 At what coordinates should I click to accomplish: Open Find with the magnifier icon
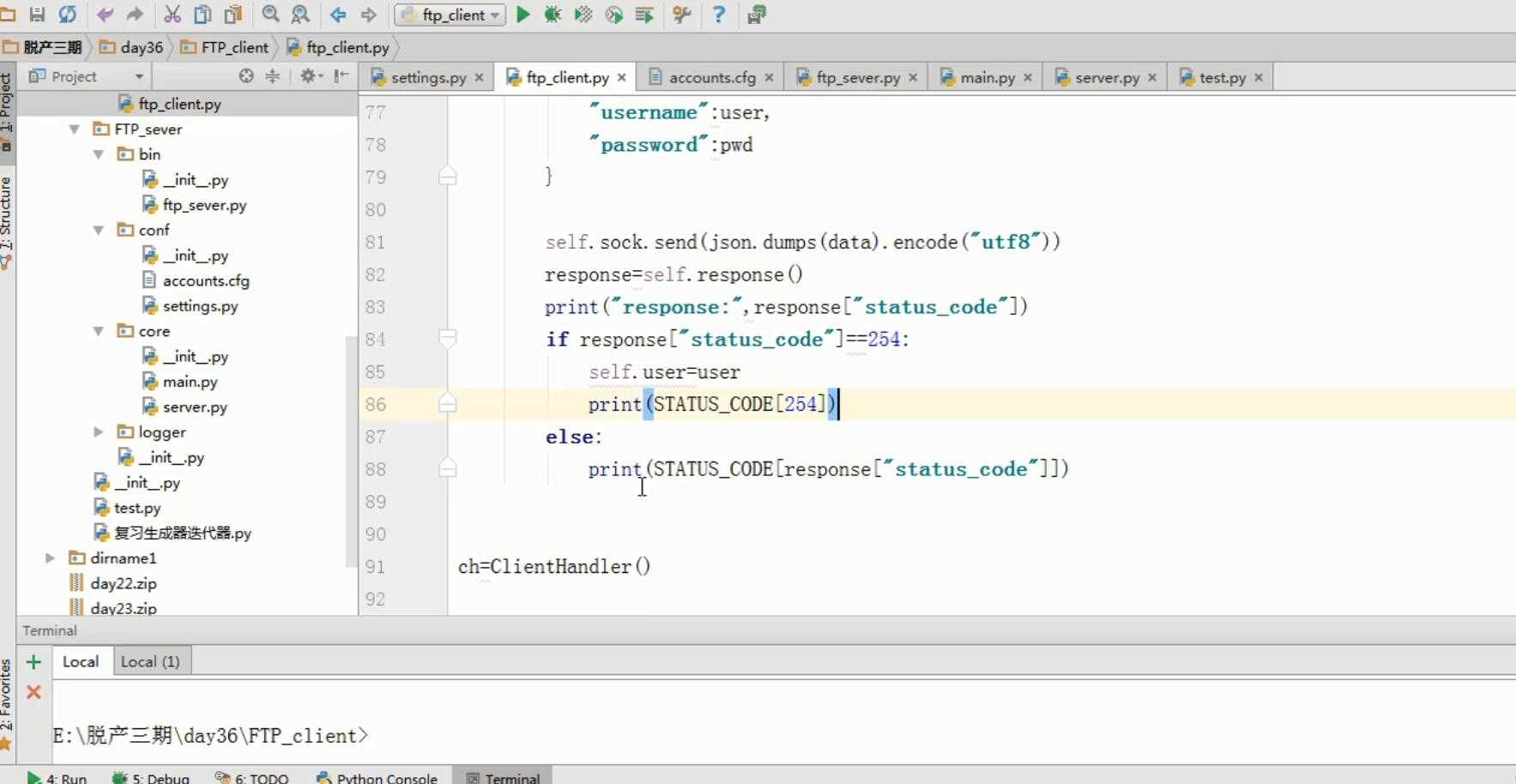(270, 15)
